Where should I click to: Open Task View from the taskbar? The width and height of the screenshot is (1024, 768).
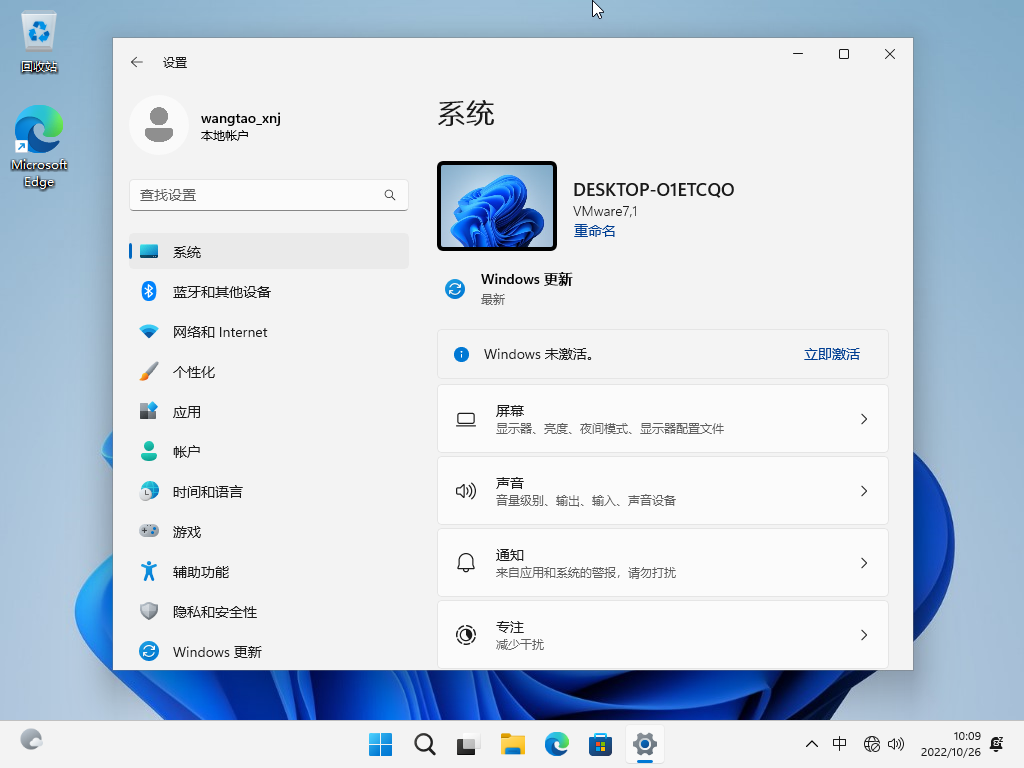coord(468,744)
